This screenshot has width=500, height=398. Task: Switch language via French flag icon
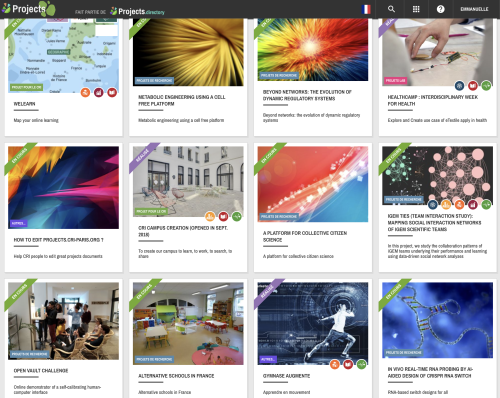click(366, 9)
